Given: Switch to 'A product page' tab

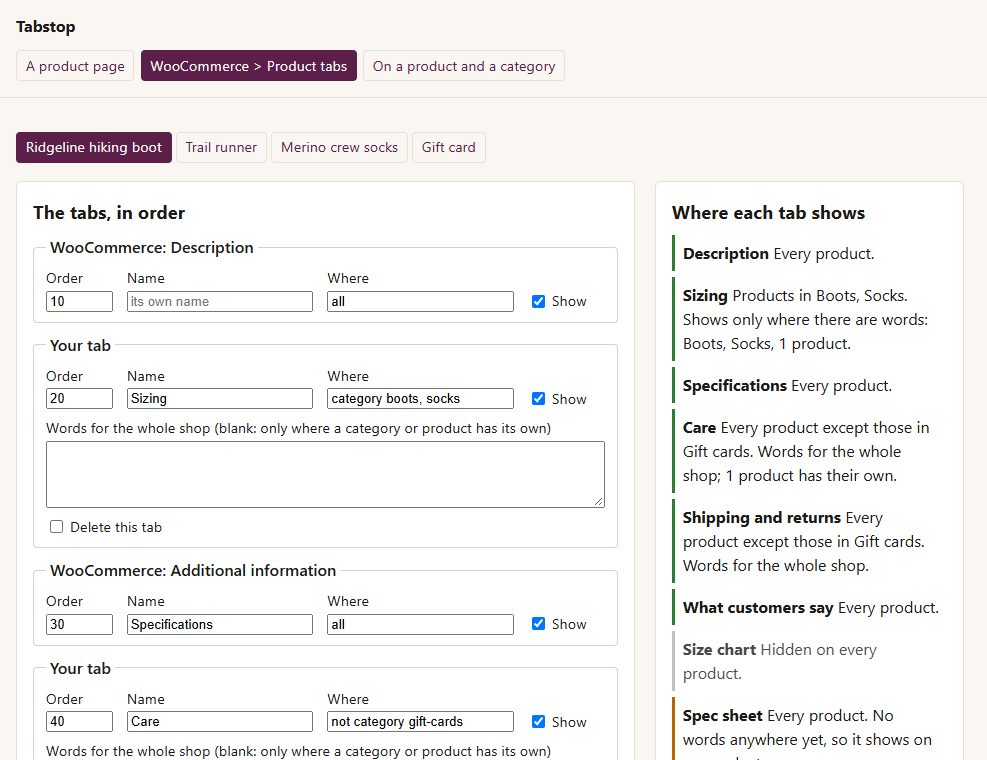Looking at the screenshot, I should coord(75,66).
